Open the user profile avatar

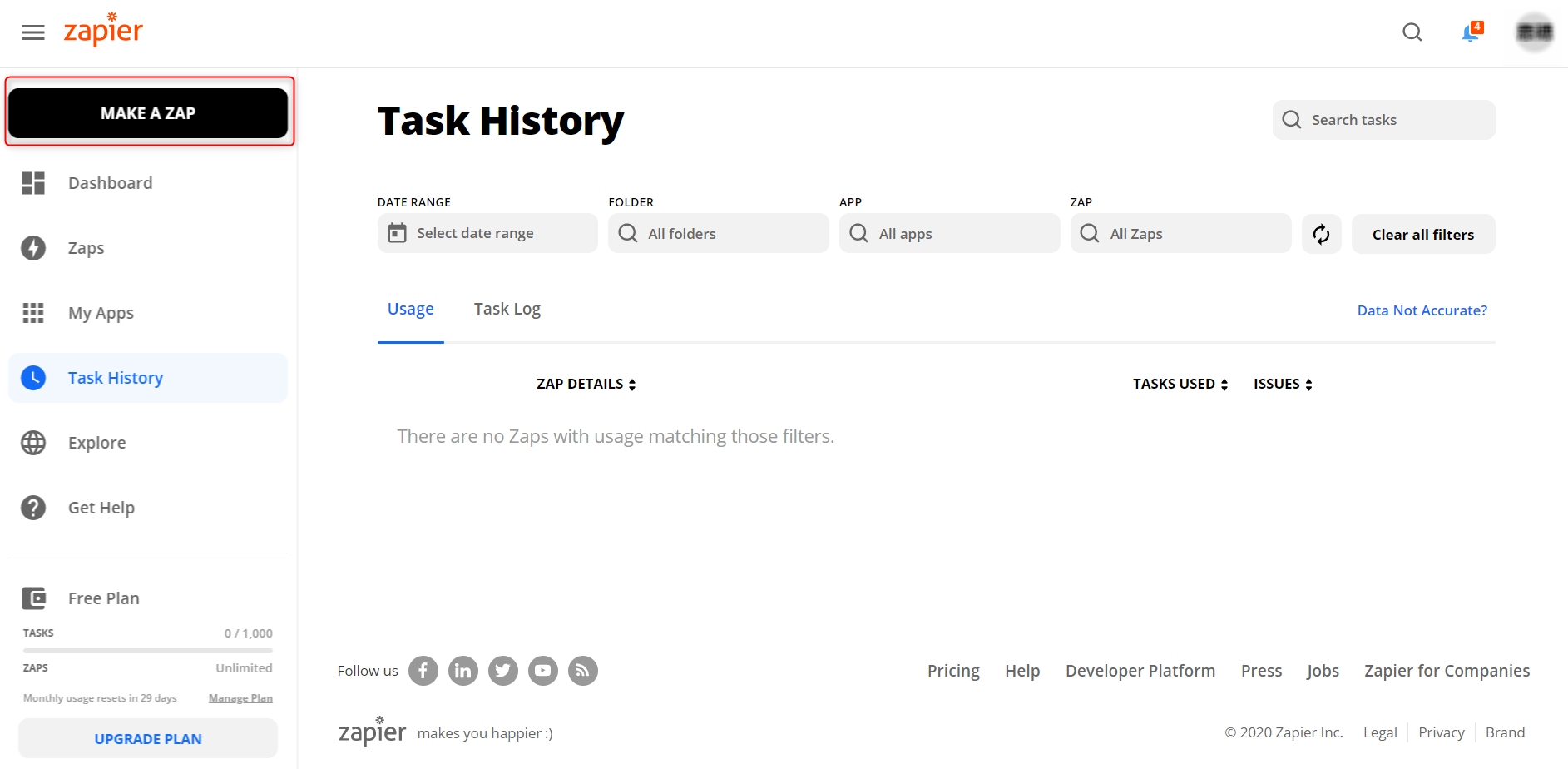pos(1534,32)
